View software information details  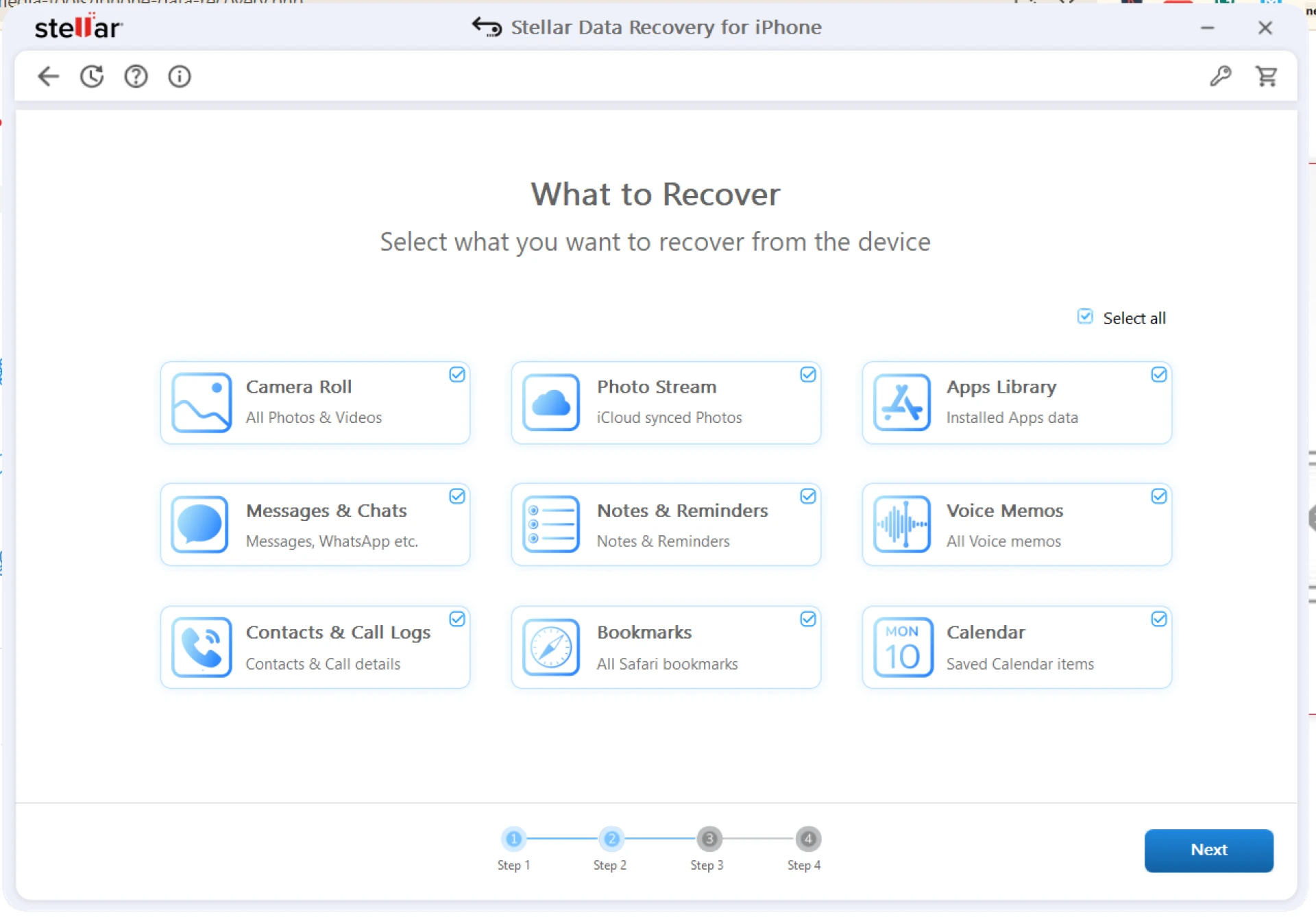(179, 76)
